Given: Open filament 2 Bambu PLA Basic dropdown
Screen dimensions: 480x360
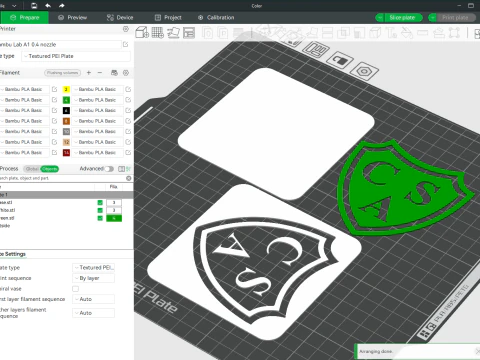Looking at the screenshot, I should pos(97,89).
